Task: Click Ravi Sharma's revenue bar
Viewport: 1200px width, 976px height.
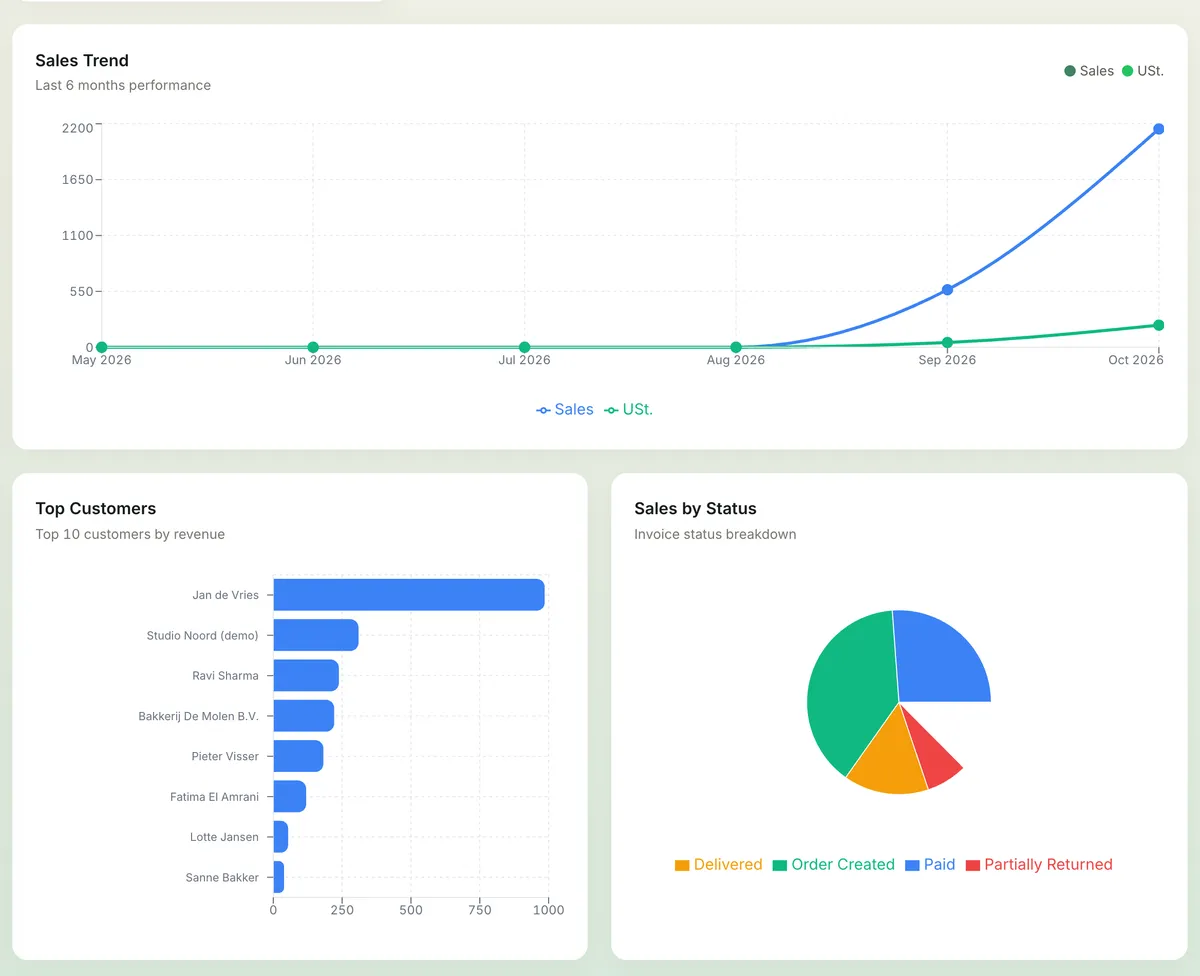Action: [x=306, y=675]
